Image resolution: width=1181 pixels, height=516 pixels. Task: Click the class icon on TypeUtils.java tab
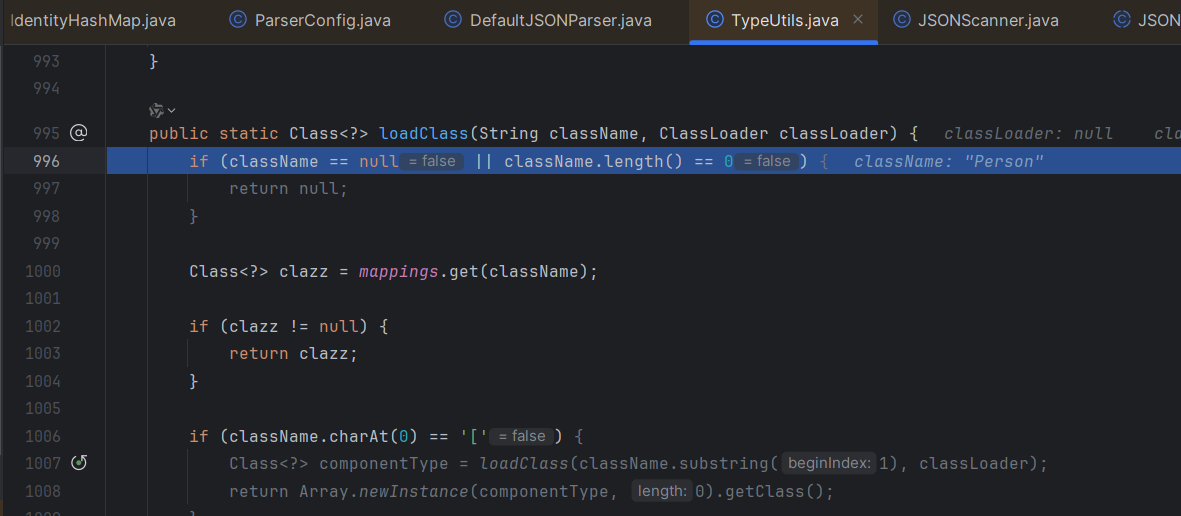tap(714, 20)
